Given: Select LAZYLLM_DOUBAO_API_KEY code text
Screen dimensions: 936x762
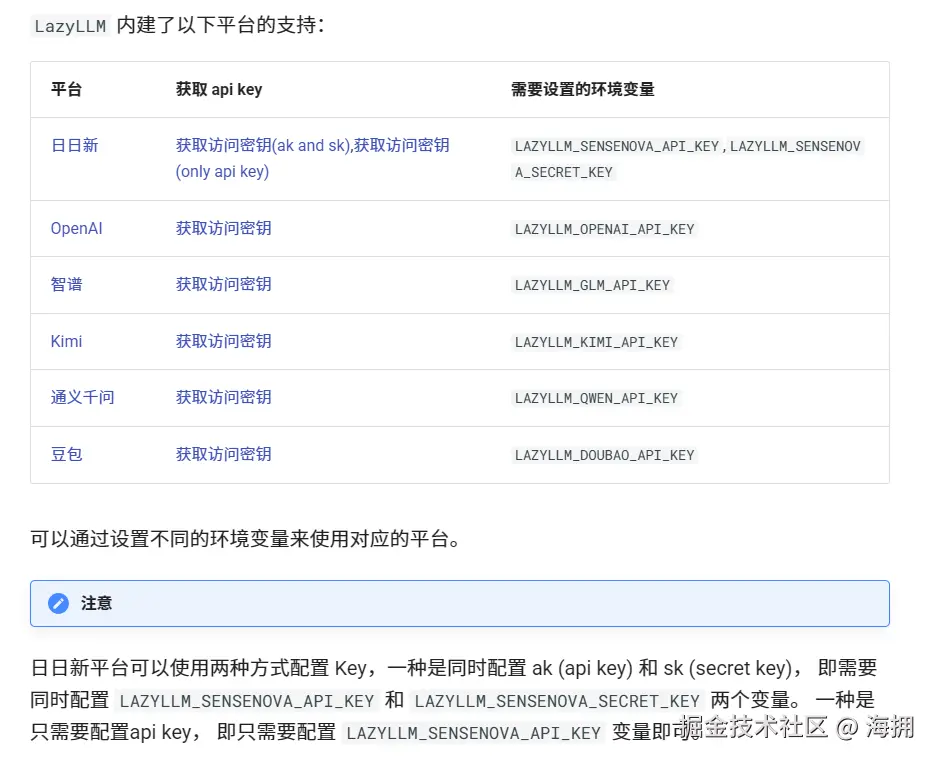Looking at the screenshot, I should [x=605, y=455].
